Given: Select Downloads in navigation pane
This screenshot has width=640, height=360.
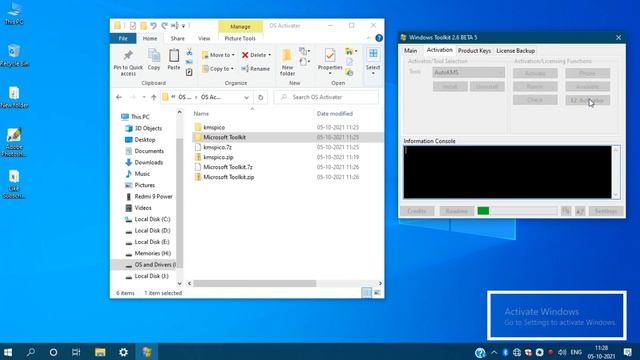Looking at the screenshot, I should (x=149, y=162).
